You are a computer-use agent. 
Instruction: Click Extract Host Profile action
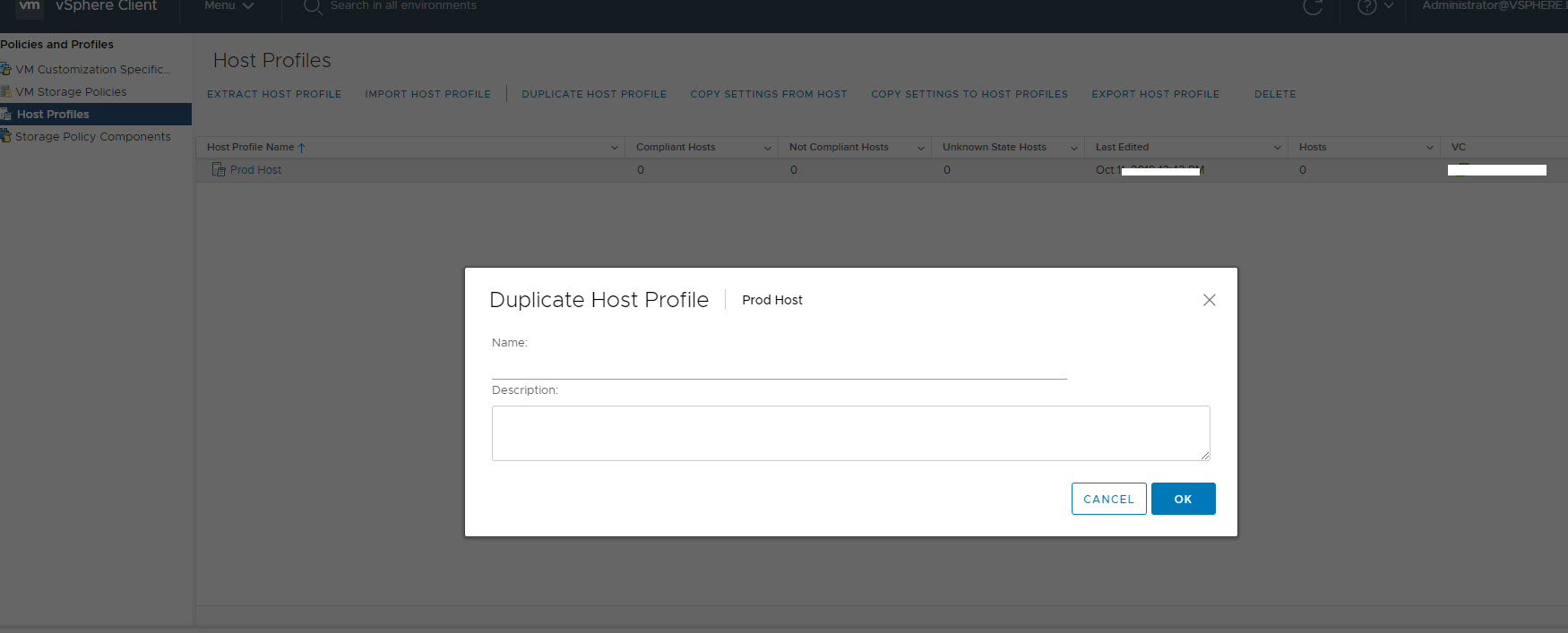(274, 94)
